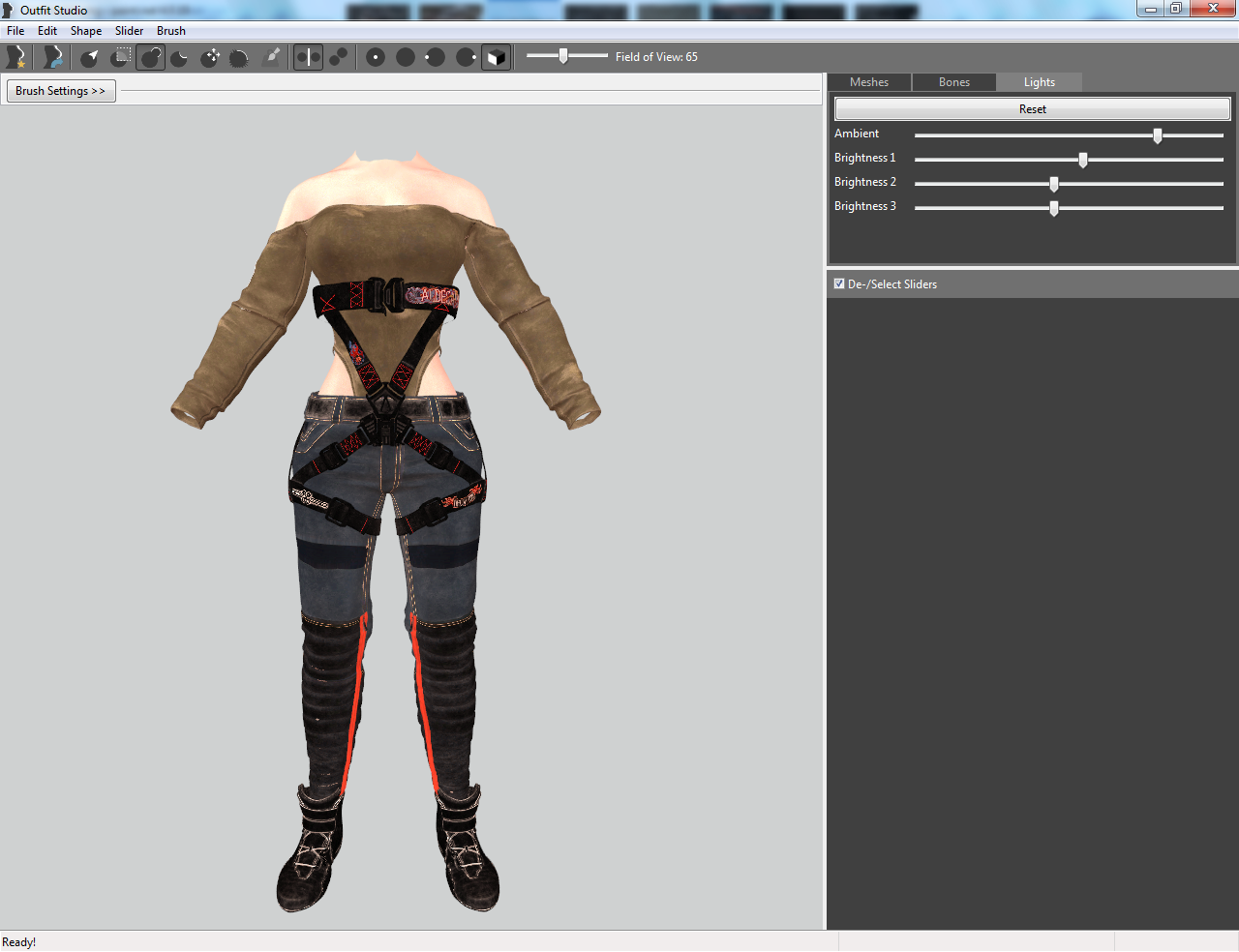Click the "Field of View: 65" label
This screenshot has width=1239, height=952.
pyautogui.click(x=656, y=57)
